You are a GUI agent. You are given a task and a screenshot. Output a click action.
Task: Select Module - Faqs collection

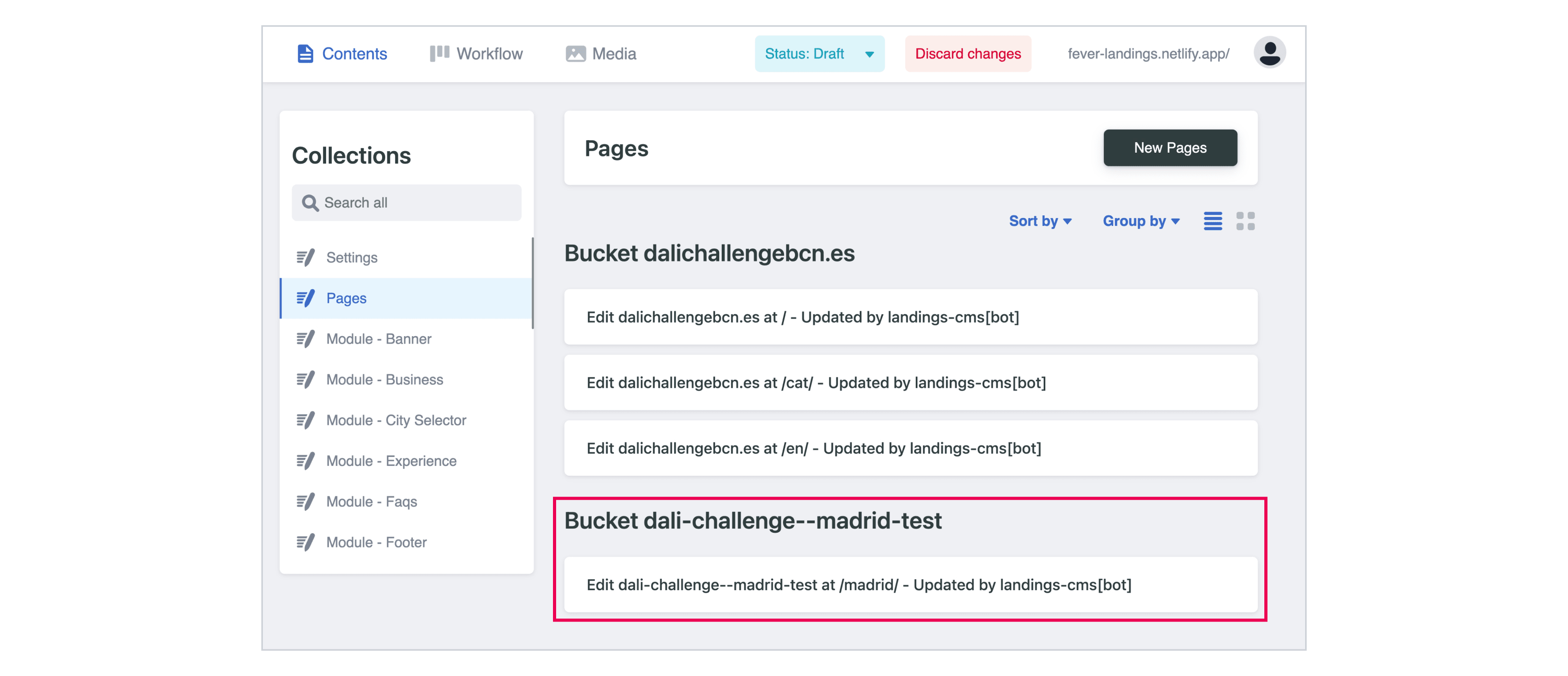[406, 502]
